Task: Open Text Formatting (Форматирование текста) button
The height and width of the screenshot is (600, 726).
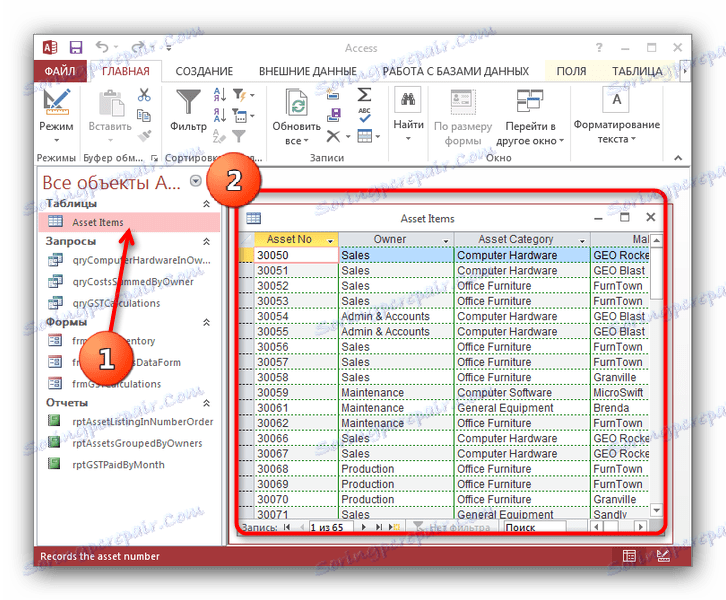Action: coord(616,116)
